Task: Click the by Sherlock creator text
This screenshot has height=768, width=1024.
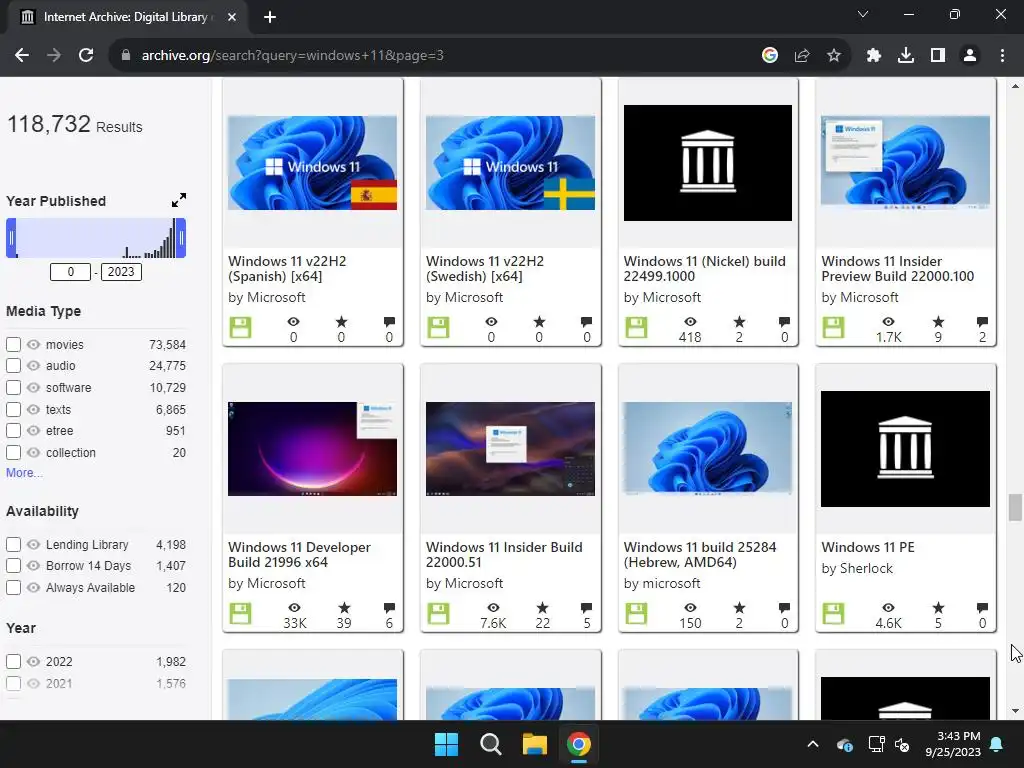Action: pos(857,568)
